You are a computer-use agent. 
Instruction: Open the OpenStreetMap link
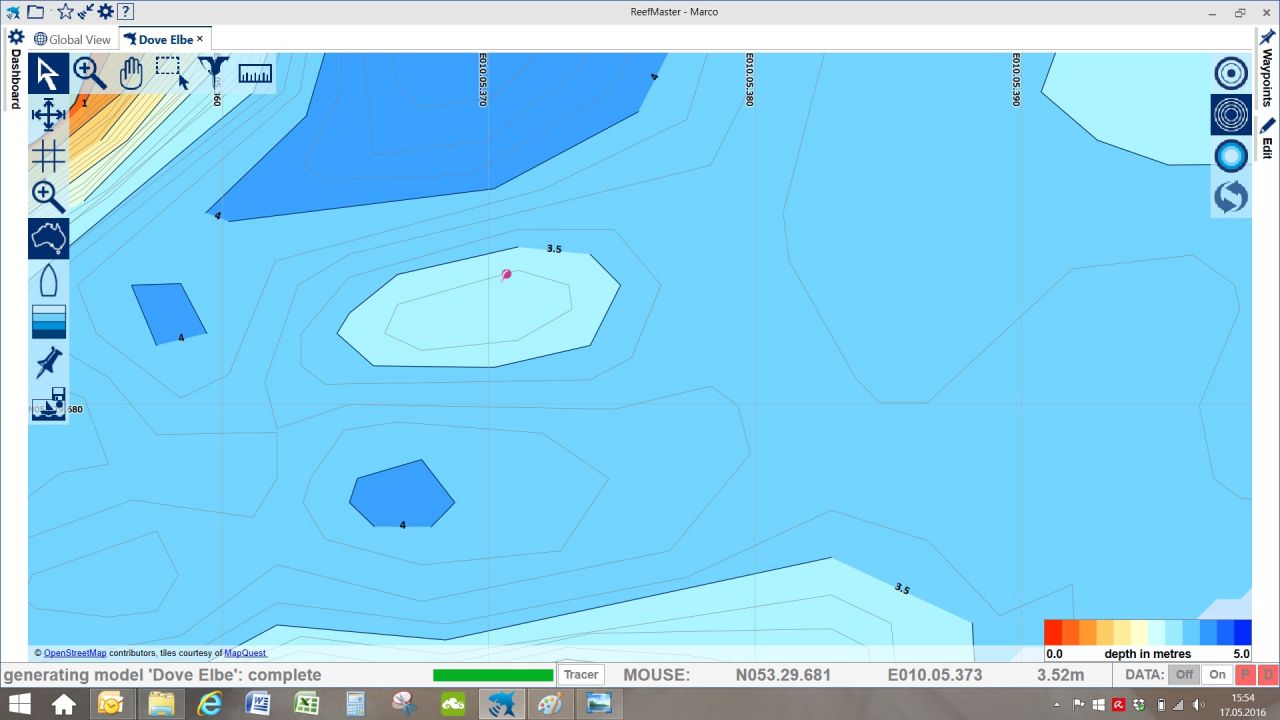(x=75, y=653)
